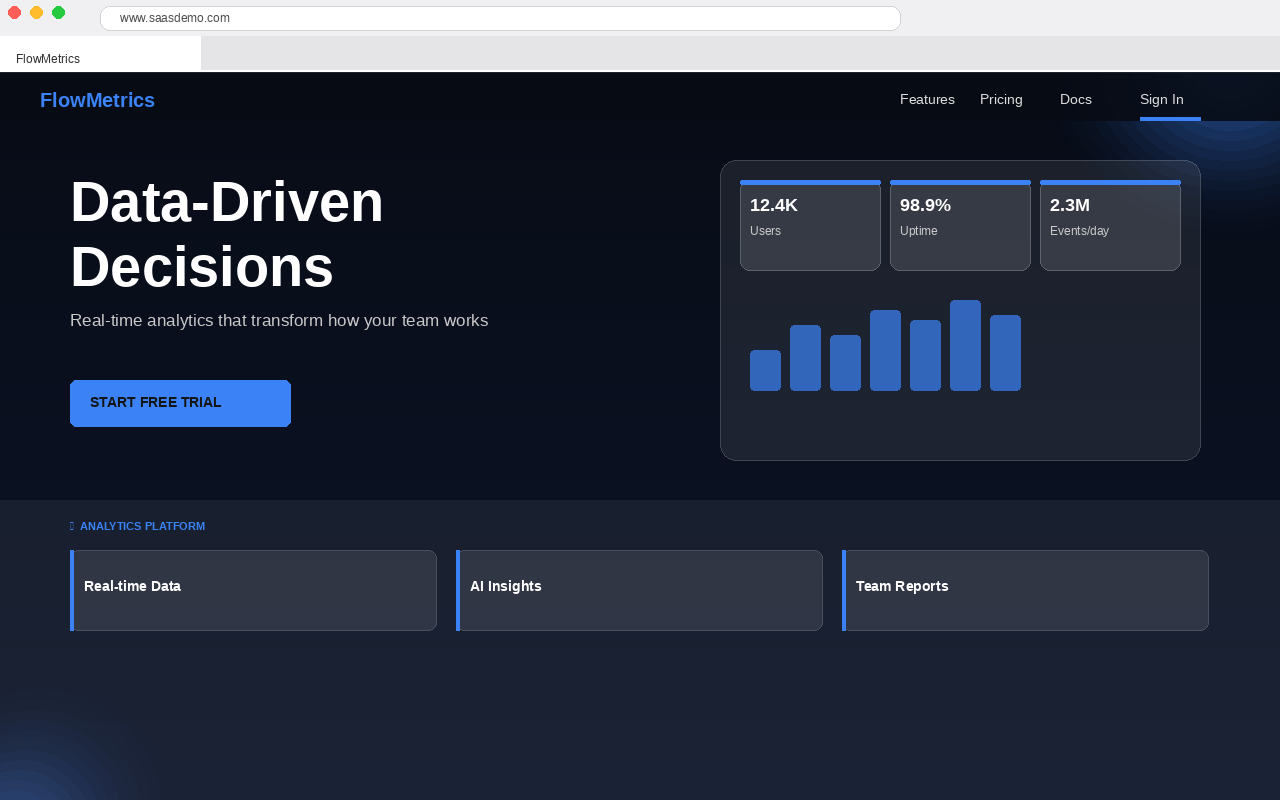
Task: Click the Start Free Trial button
Action: [x=180, y=403]
